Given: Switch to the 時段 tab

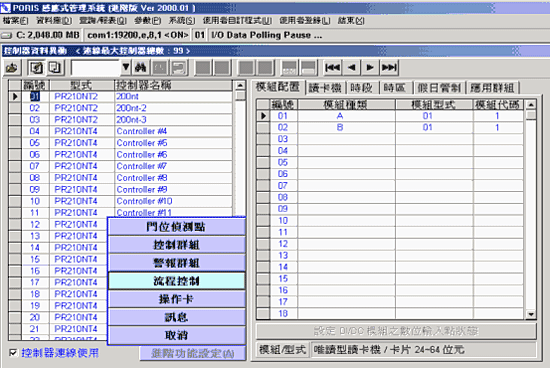Looking at the screenshot, I should click(x=362, y=88).
